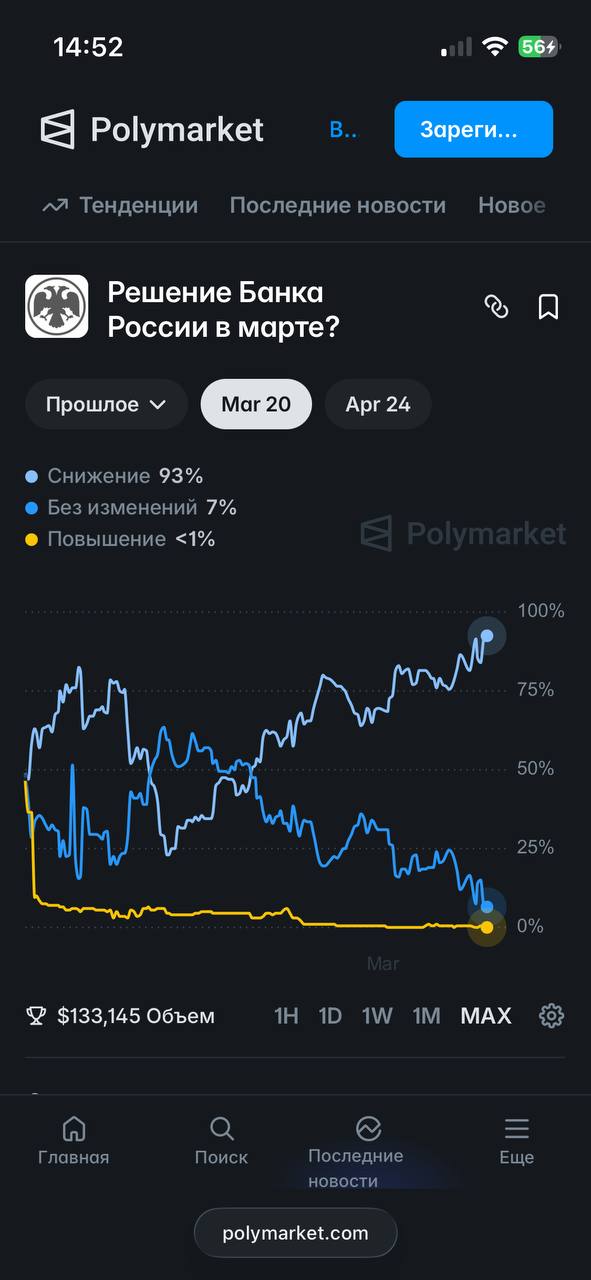Select the MAX chart range
The image size is (591, 1280).
[x=486, y=1016]
